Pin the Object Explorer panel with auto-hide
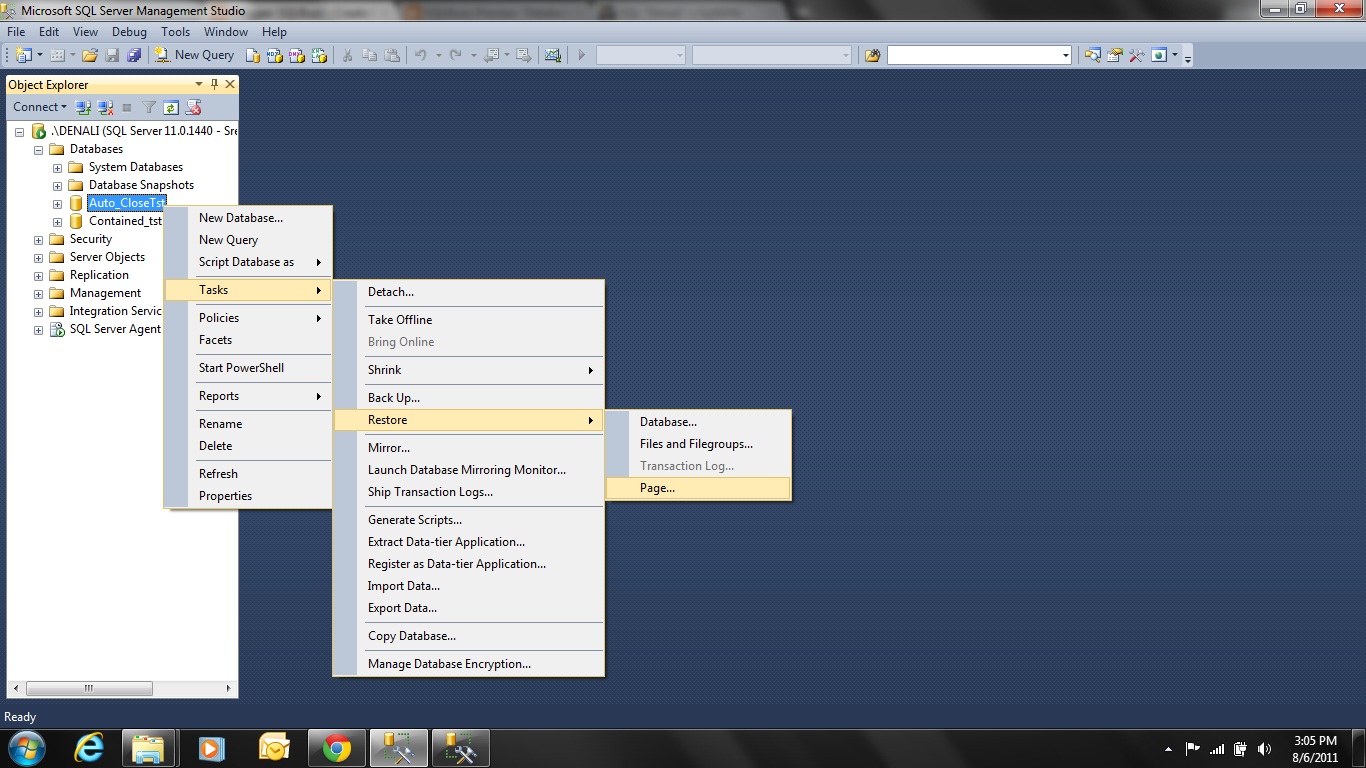The image size is (1366, 768). tap(214, 85)
